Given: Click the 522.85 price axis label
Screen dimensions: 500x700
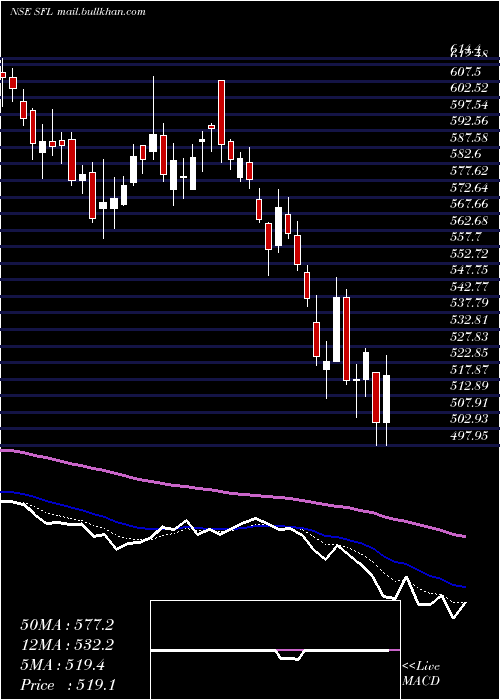Looking at the screenshot, I should click(x=469, y=353).
